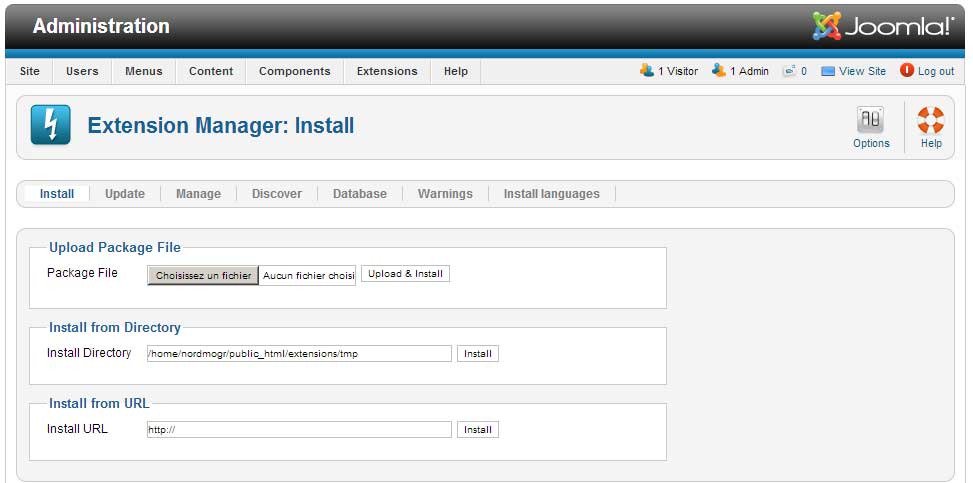Click the View Site link text
Image resolution: width=973 pixels, height=483 pixels.
(x=863, y=71)
